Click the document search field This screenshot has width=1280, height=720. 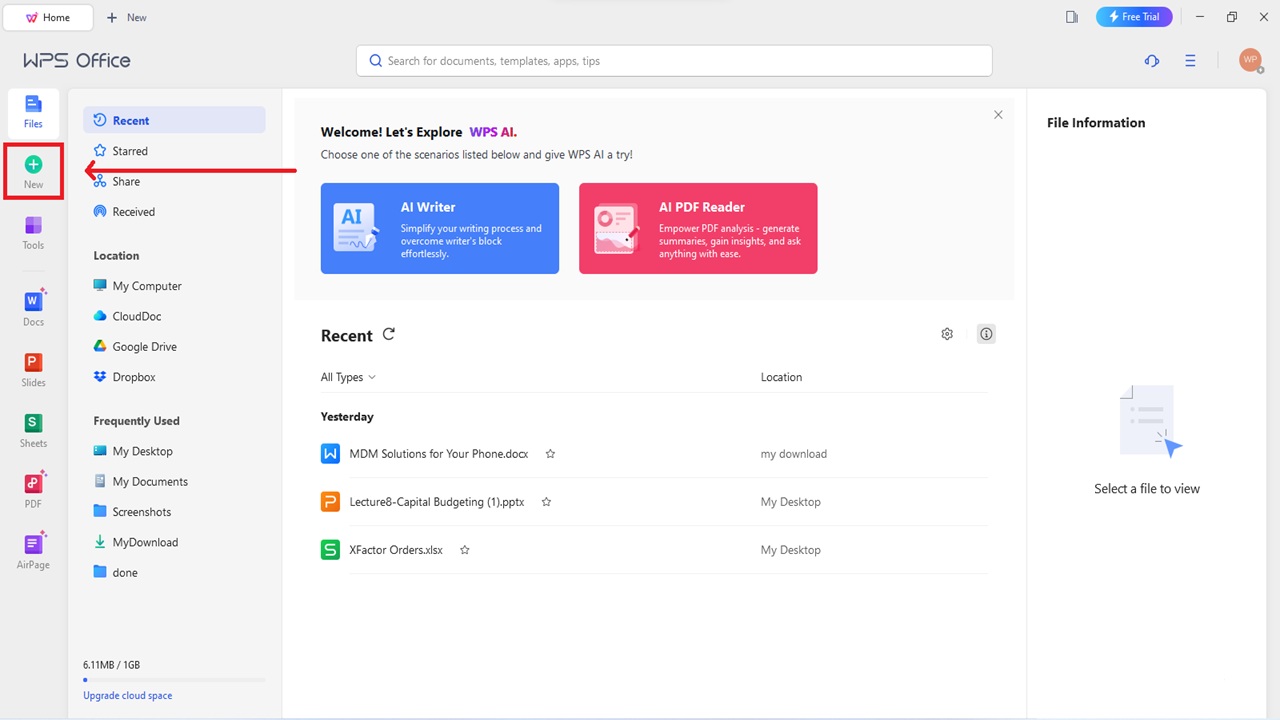tap(673, 61)
